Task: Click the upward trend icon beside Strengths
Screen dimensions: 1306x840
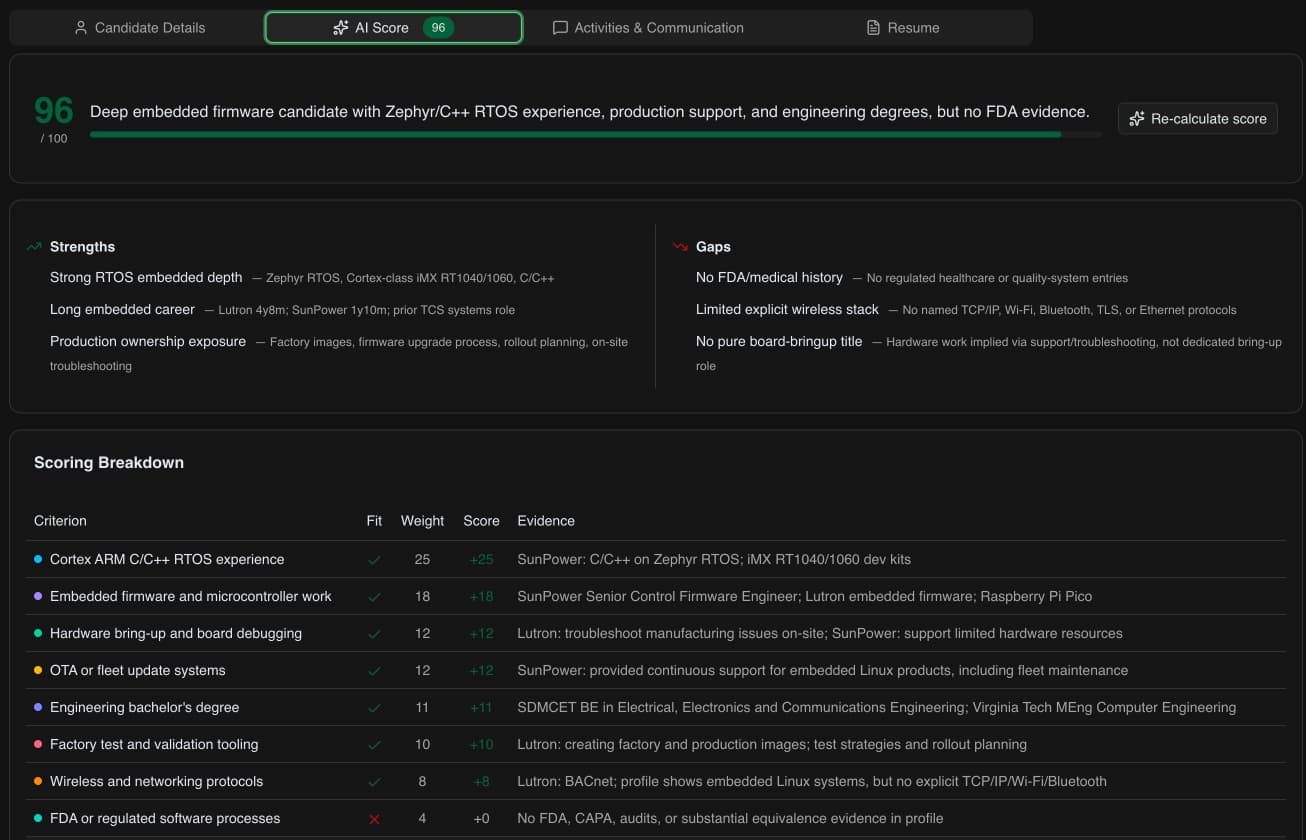Action: point(35,246)
